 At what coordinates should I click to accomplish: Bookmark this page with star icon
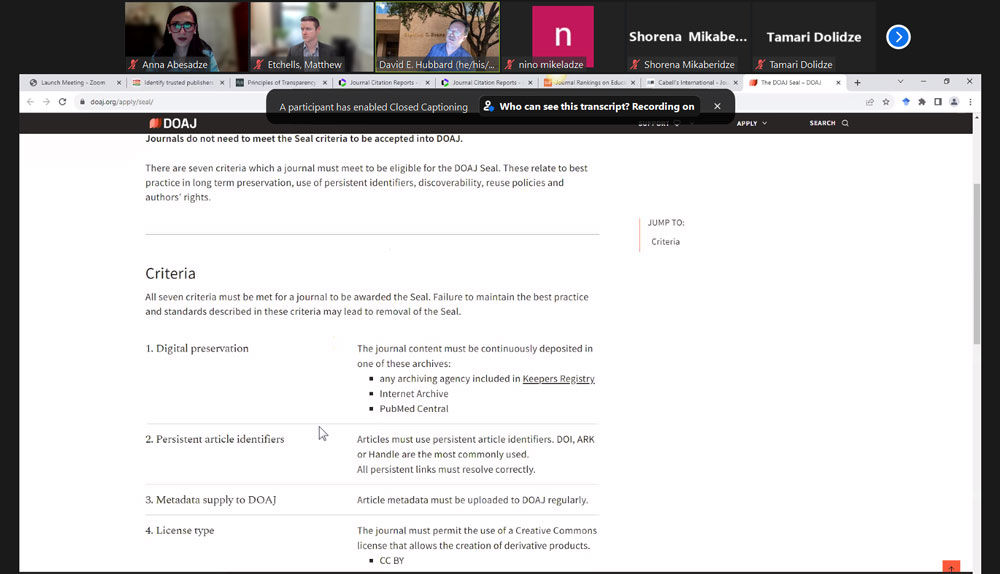point(886,102)
